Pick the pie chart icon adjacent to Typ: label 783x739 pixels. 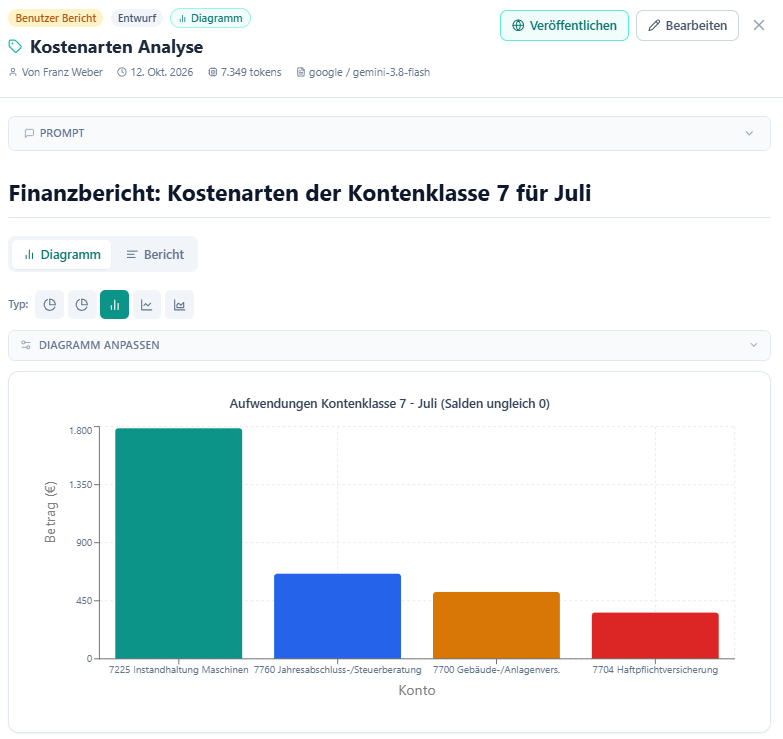tap(49, 305)
